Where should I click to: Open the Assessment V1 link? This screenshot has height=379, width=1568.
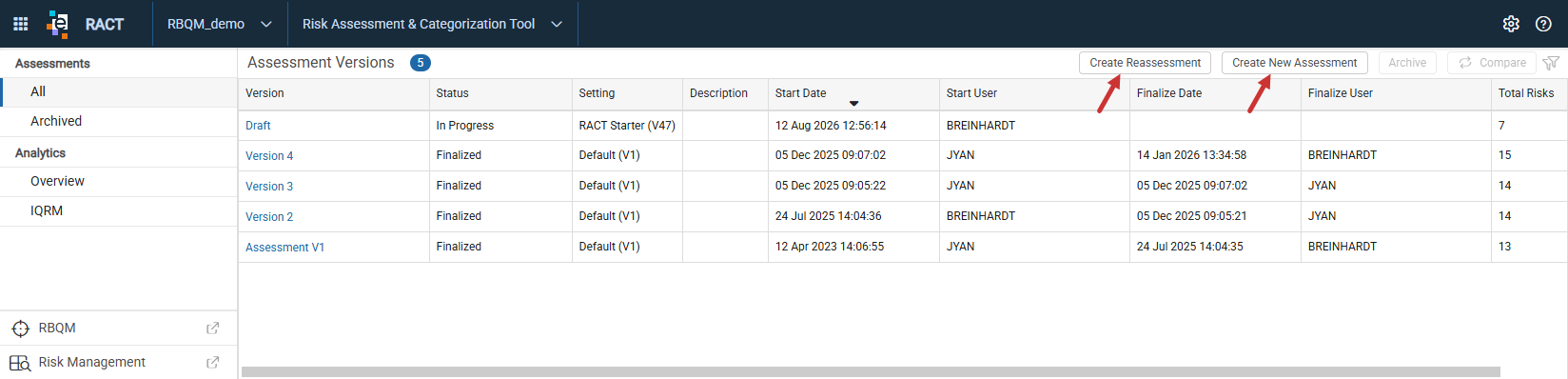(284, 248)
